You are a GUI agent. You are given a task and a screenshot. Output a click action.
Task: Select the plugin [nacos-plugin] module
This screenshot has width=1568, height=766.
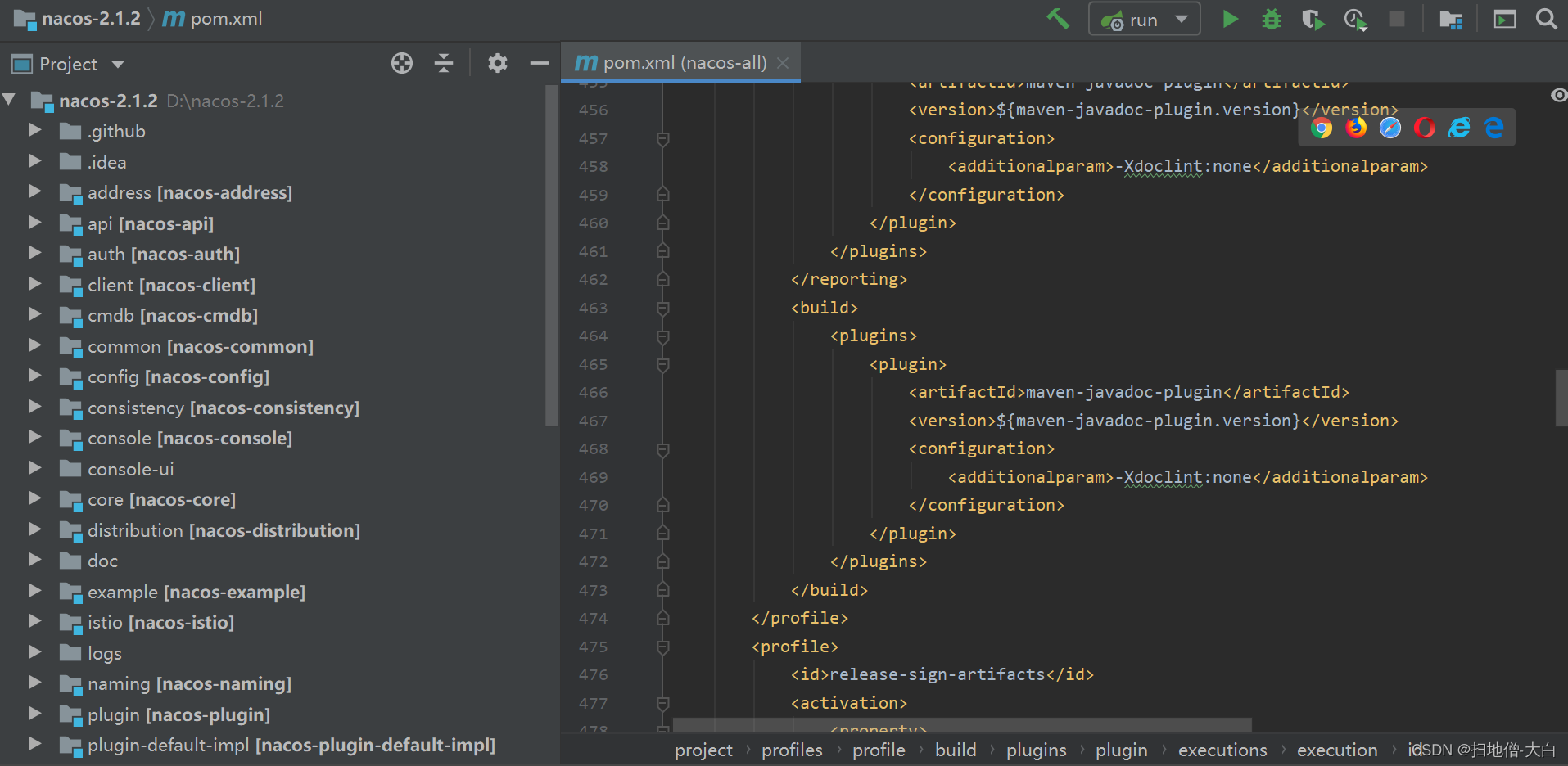coord(179,714)
